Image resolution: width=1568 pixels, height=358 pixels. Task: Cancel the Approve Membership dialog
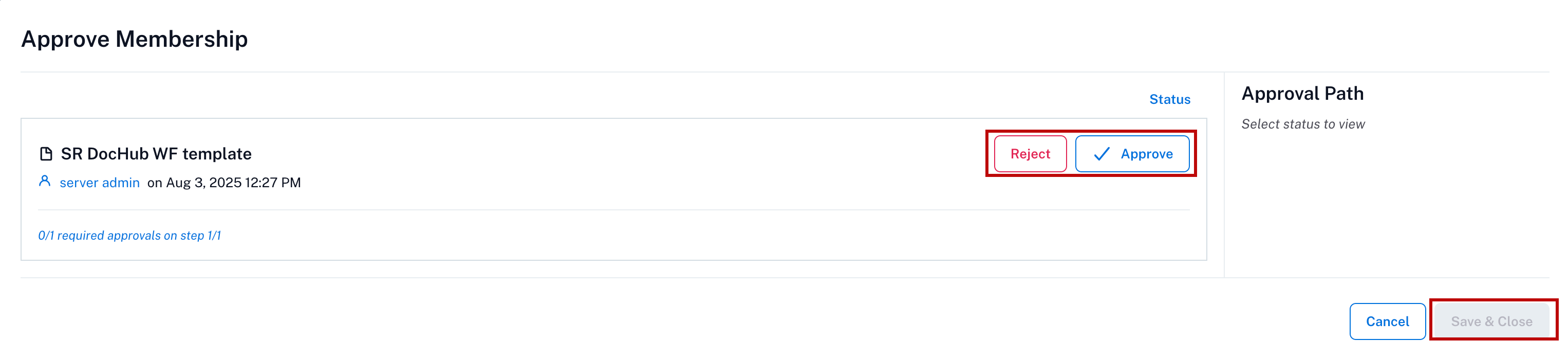click(1387, 321)
